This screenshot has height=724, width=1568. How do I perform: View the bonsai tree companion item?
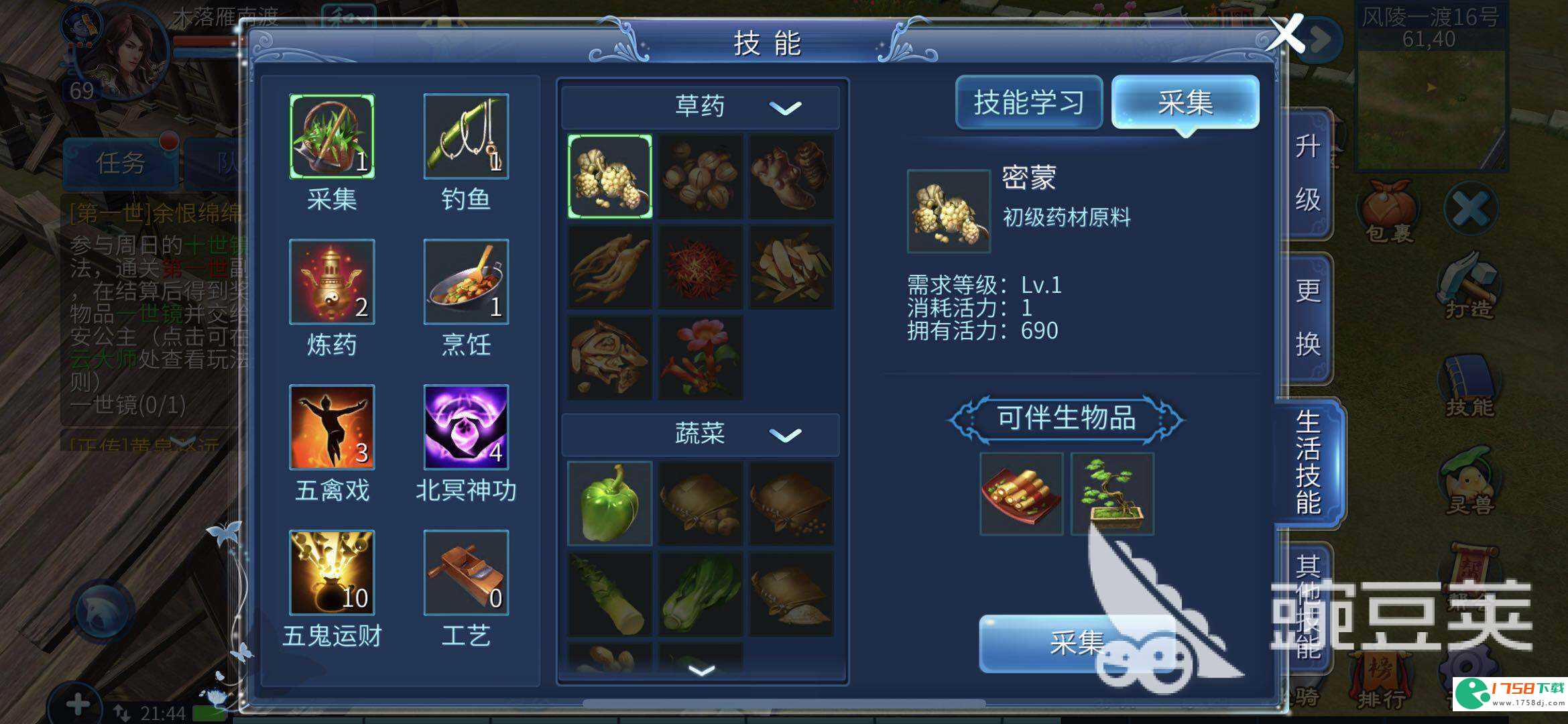click(1112, 494)
